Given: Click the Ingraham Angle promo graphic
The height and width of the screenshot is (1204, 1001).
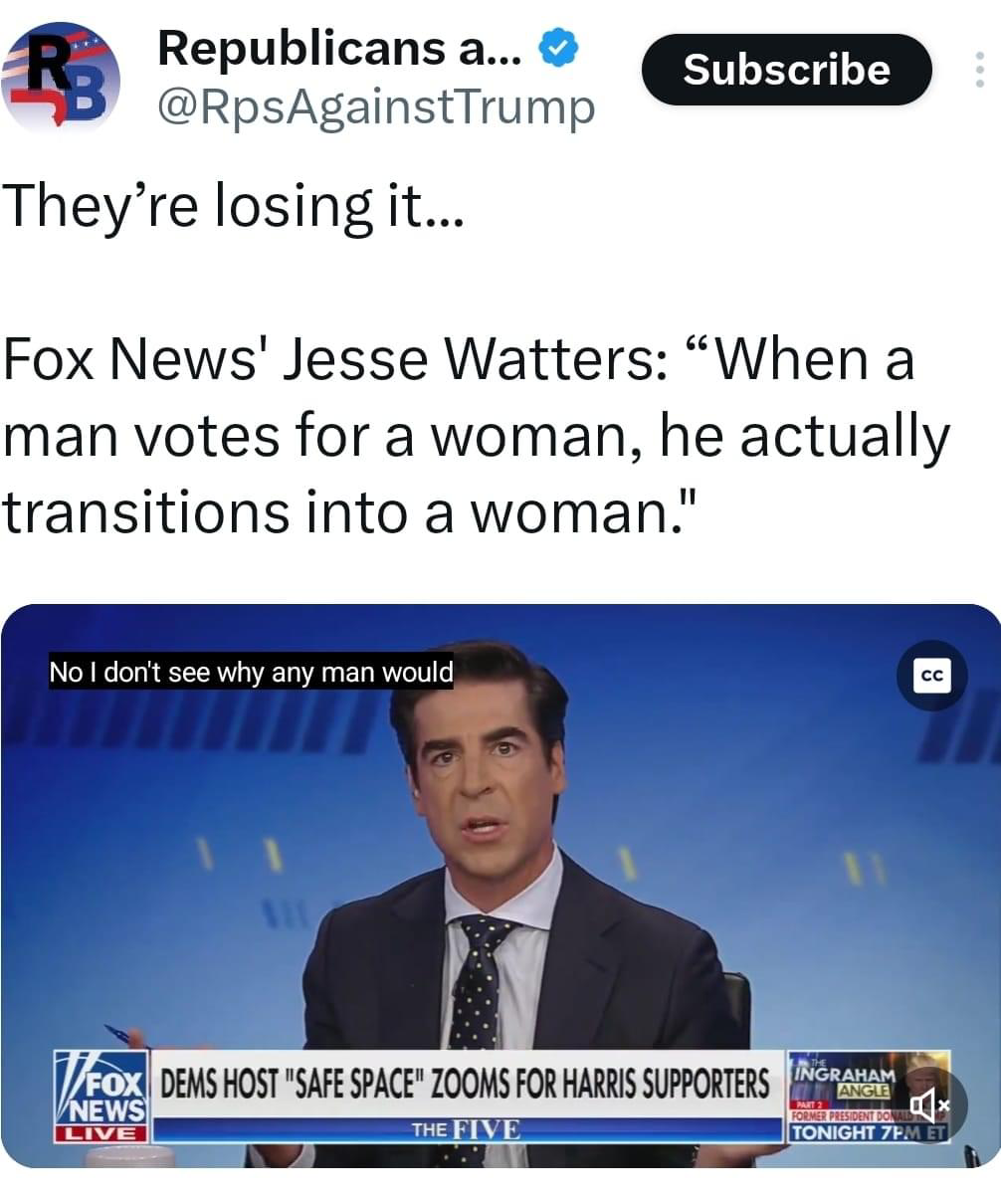Looking at the screenshot, I should (867, 1095).
